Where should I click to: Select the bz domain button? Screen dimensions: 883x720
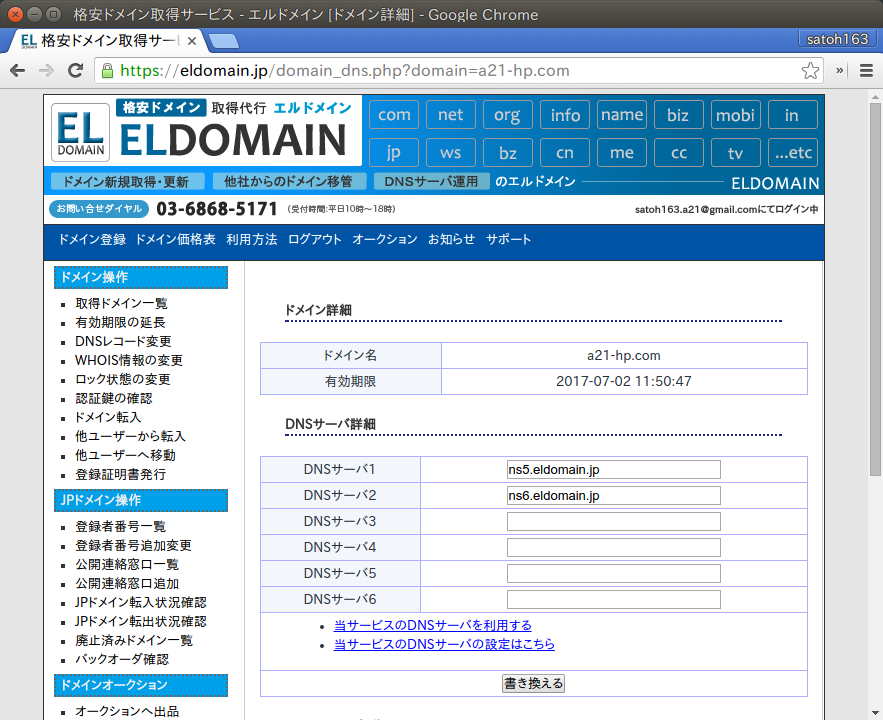[507, 153]
